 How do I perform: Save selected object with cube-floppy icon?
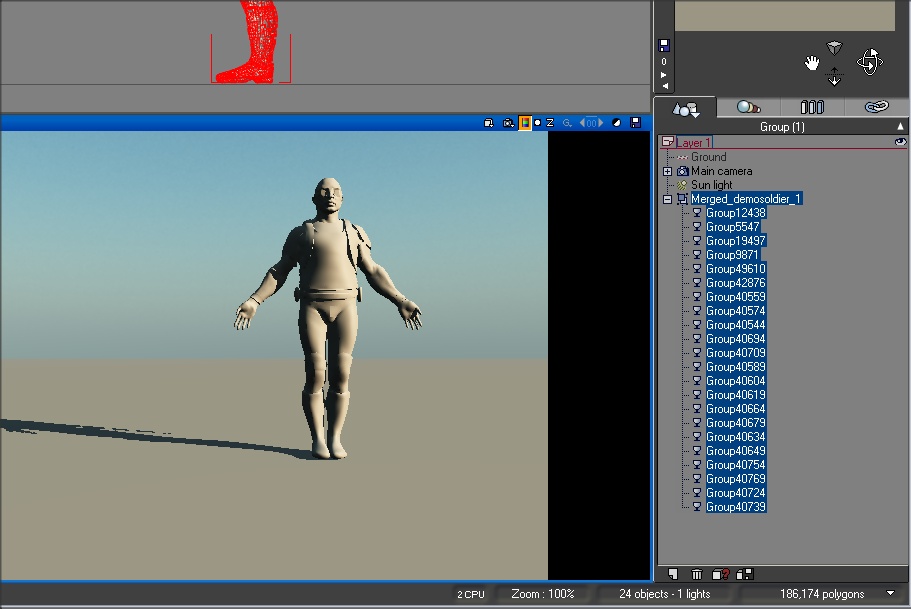744,574
